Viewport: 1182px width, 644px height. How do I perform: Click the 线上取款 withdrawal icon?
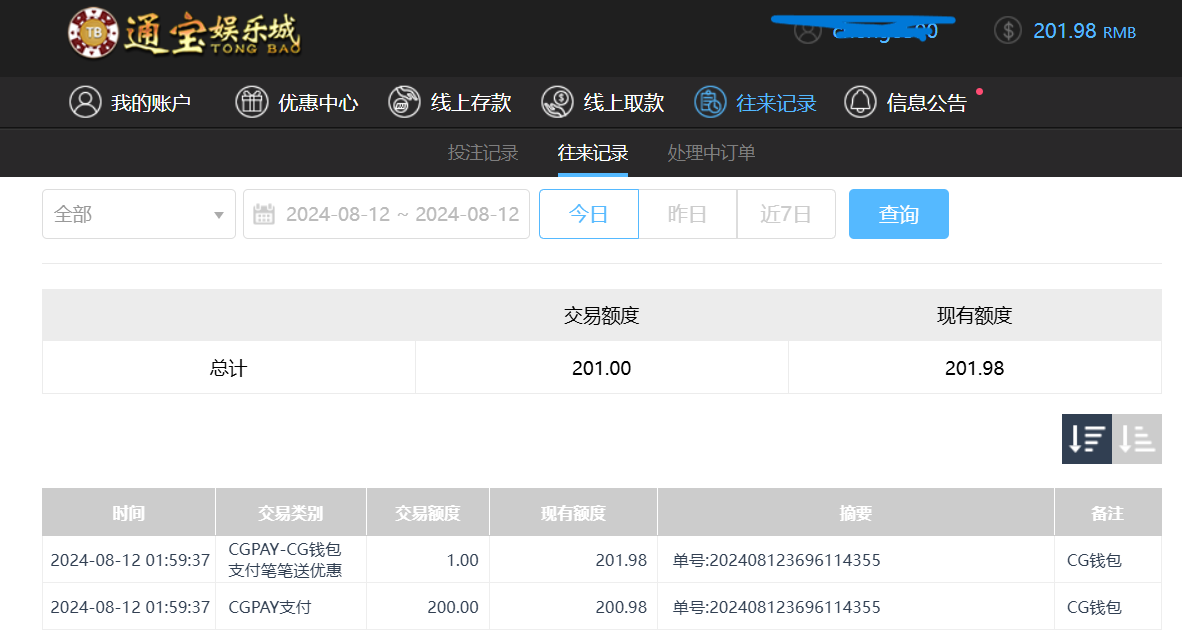pyautogui.click(x=557, y=102)
